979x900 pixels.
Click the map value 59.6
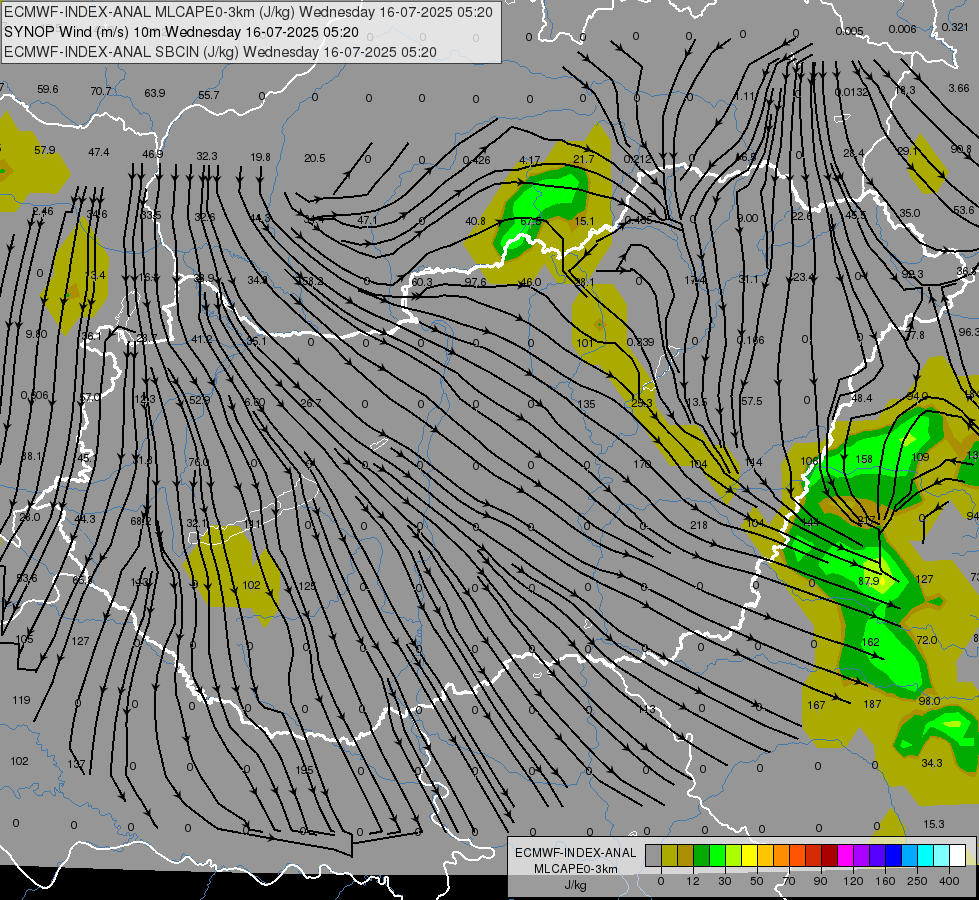[47, 89]
